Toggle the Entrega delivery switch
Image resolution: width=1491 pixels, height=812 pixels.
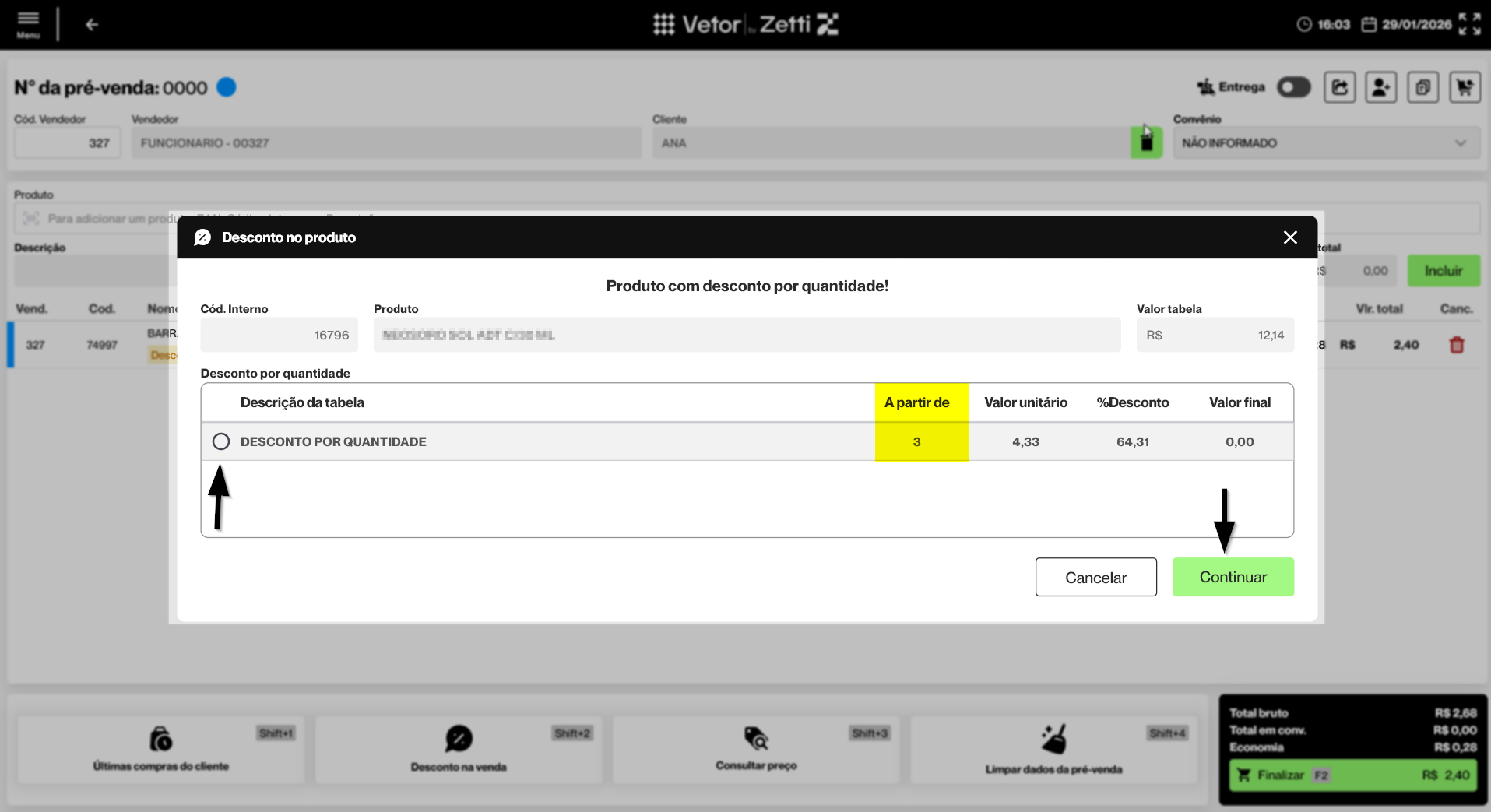tap(1294, 87)
